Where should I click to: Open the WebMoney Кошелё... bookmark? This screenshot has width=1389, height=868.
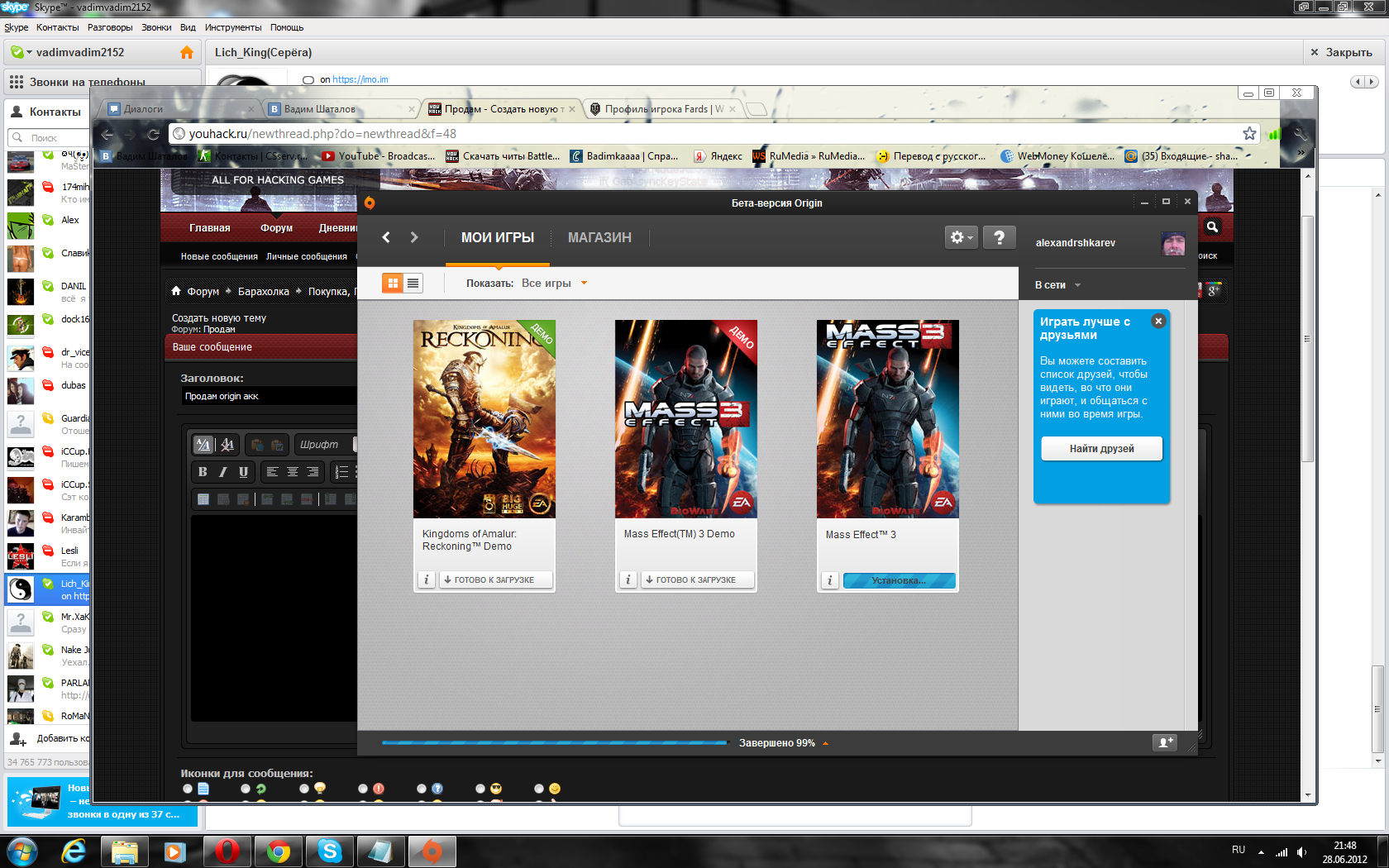point(1057,156)
